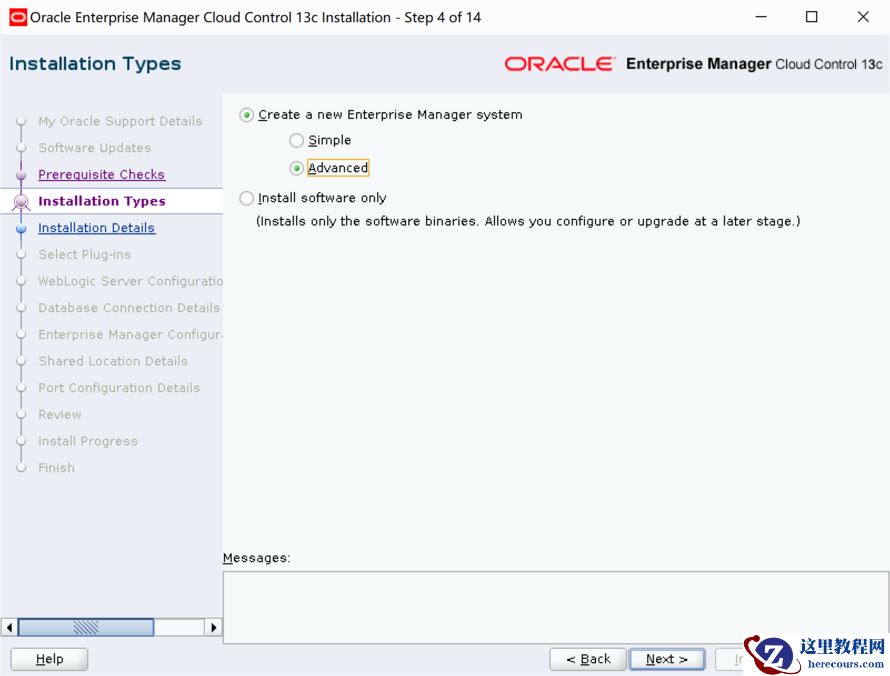Click Select Plug-ins step text
Image resolution: width=890 pixels, height=676 pixels.
point(85,254)
